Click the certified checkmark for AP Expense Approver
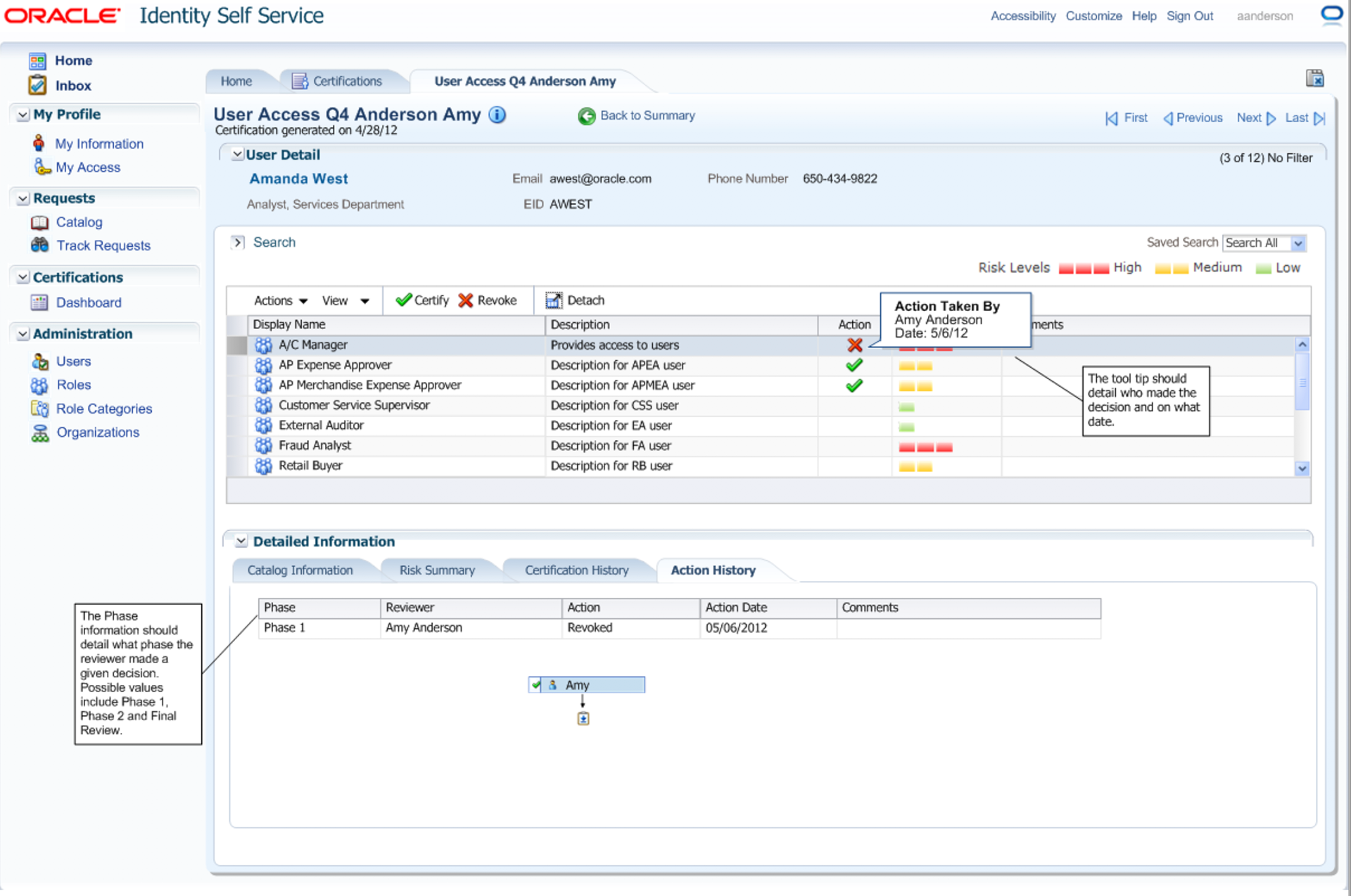The image size is (1351, 896). pos(854,366)
